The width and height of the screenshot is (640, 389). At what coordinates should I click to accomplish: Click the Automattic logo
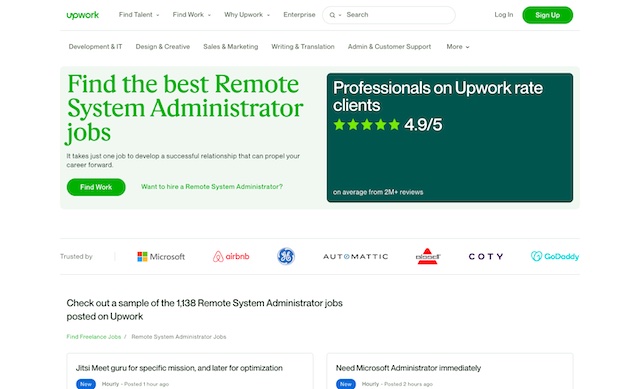[356, 256]
